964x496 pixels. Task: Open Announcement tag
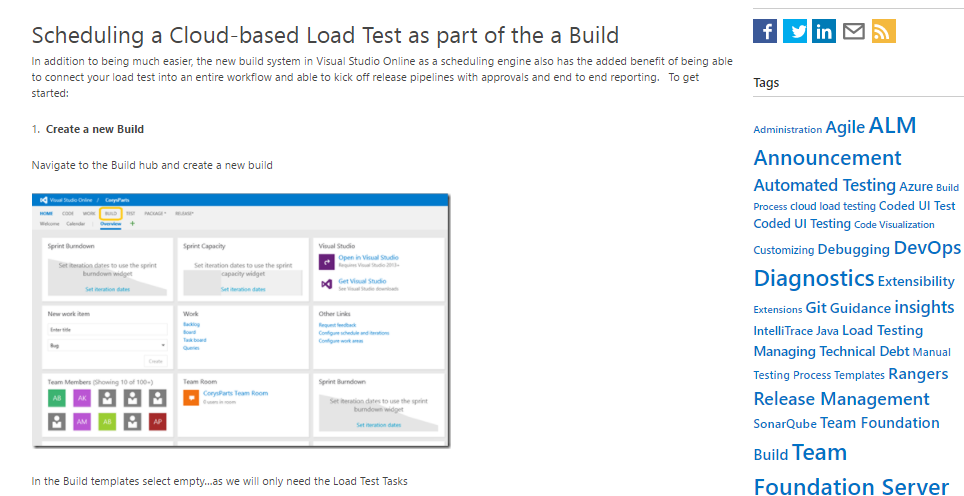coord(828,158)
